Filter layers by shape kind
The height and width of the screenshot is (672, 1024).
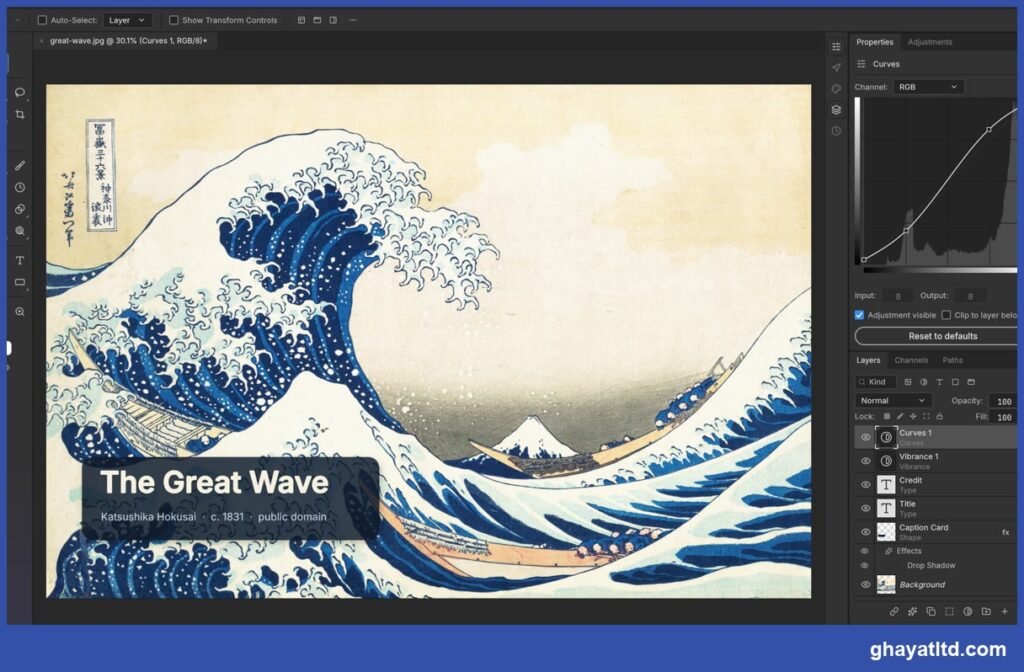pyautogui.click(x=955, y=382)
